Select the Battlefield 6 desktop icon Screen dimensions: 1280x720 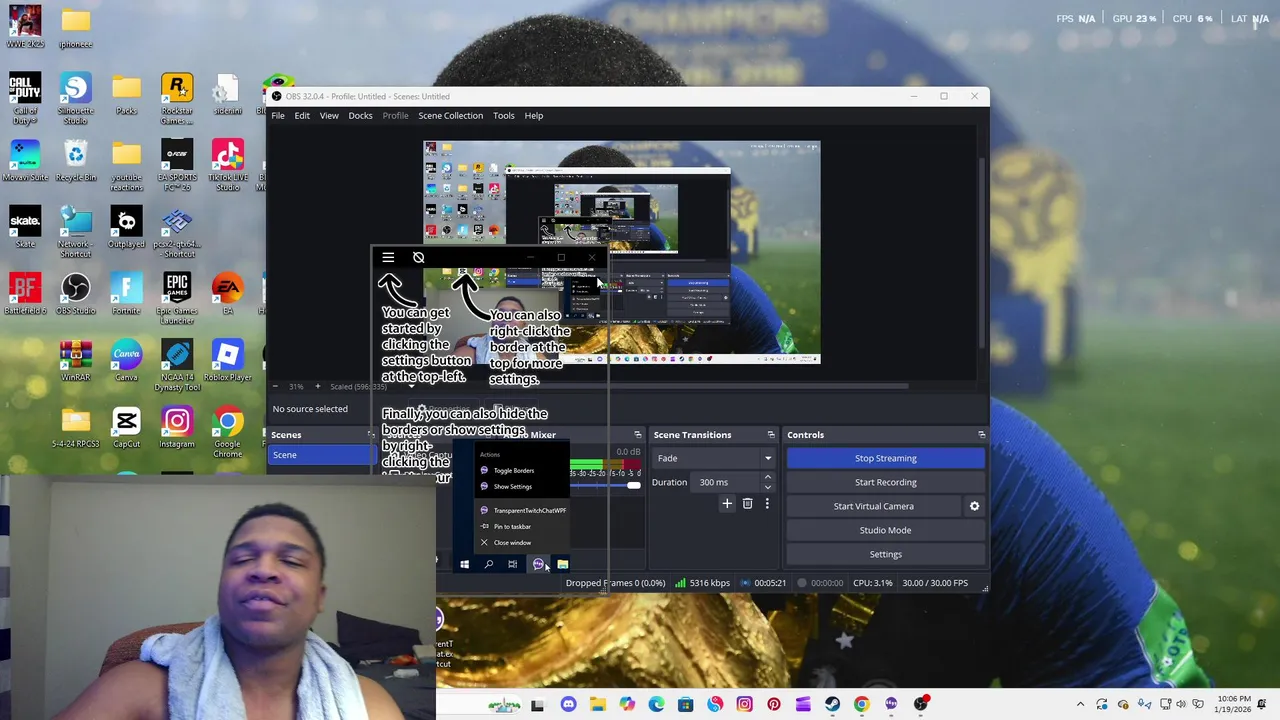click(x=25, y=294)
